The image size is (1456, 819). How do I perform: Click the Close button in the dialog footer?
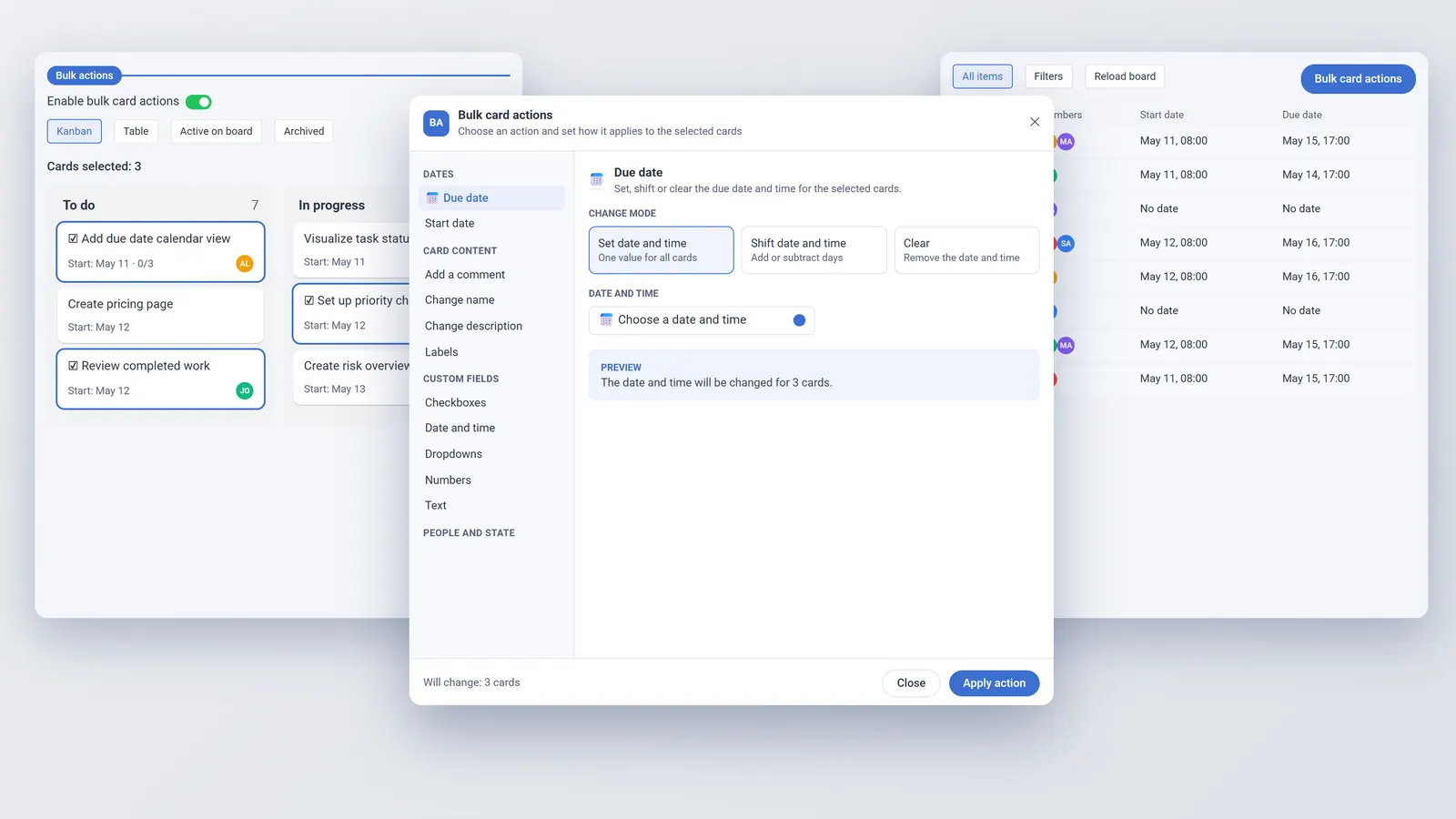tap(911, 683)
